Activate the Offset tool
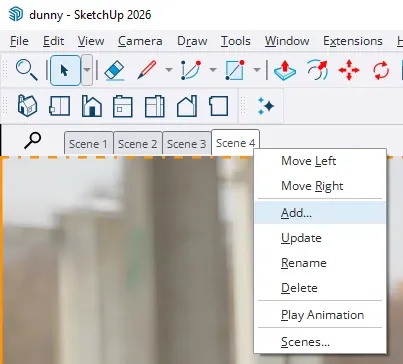 pos(317,70)
